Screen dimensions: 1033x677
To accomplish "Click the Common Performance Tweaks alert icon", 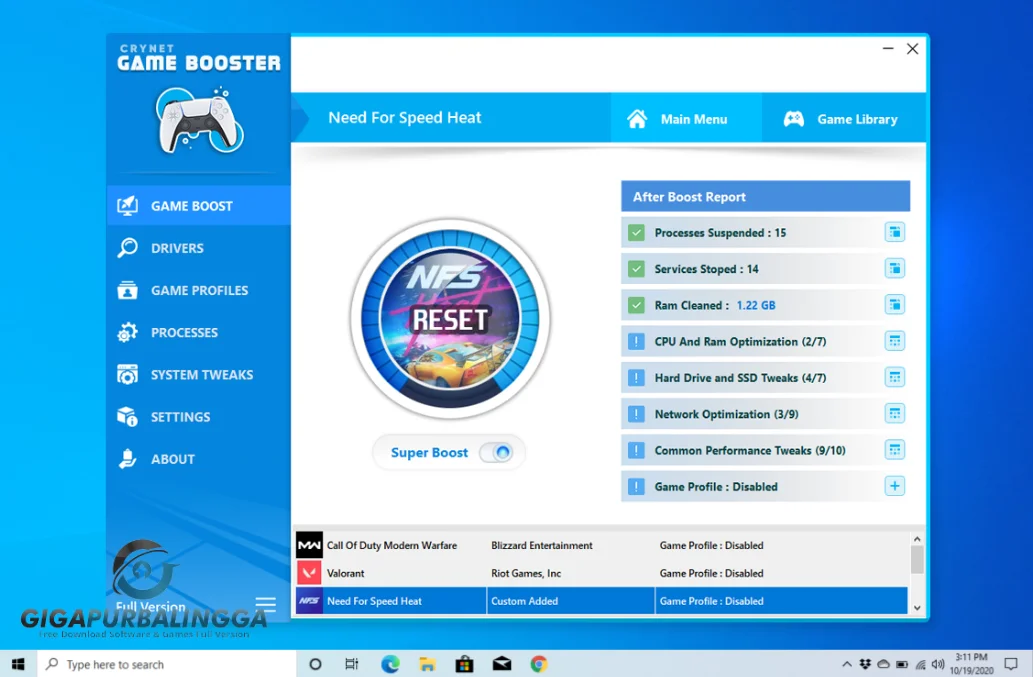I will [636, 450].
